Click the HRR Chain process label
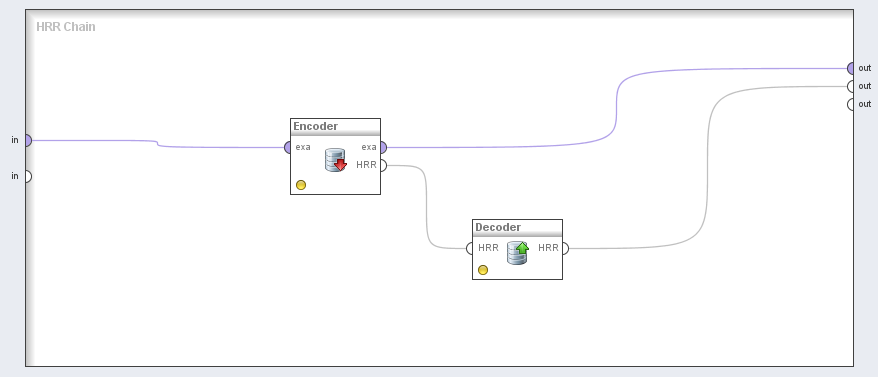878x377 pixels. 66,27
